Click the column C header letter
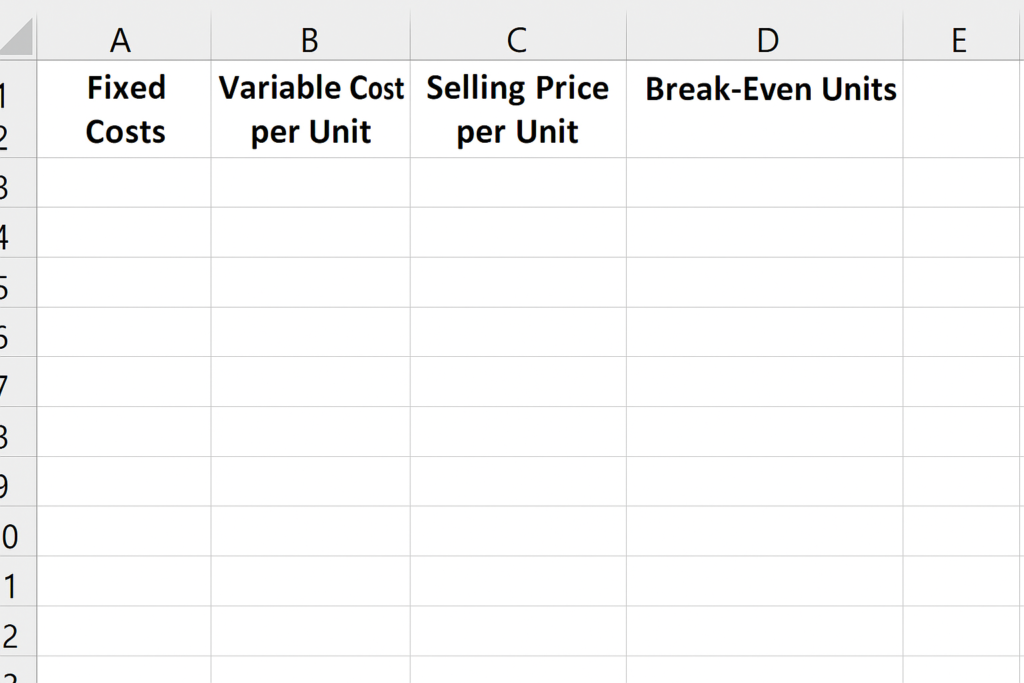This screenshot has width=1024, height=683. tap(517, 39)
